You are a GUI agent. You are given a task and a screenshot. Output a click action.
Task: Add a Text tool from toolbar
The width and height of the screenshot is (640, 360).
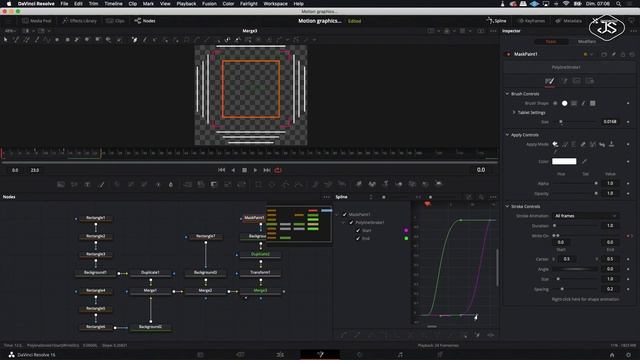tap(87, 184)
